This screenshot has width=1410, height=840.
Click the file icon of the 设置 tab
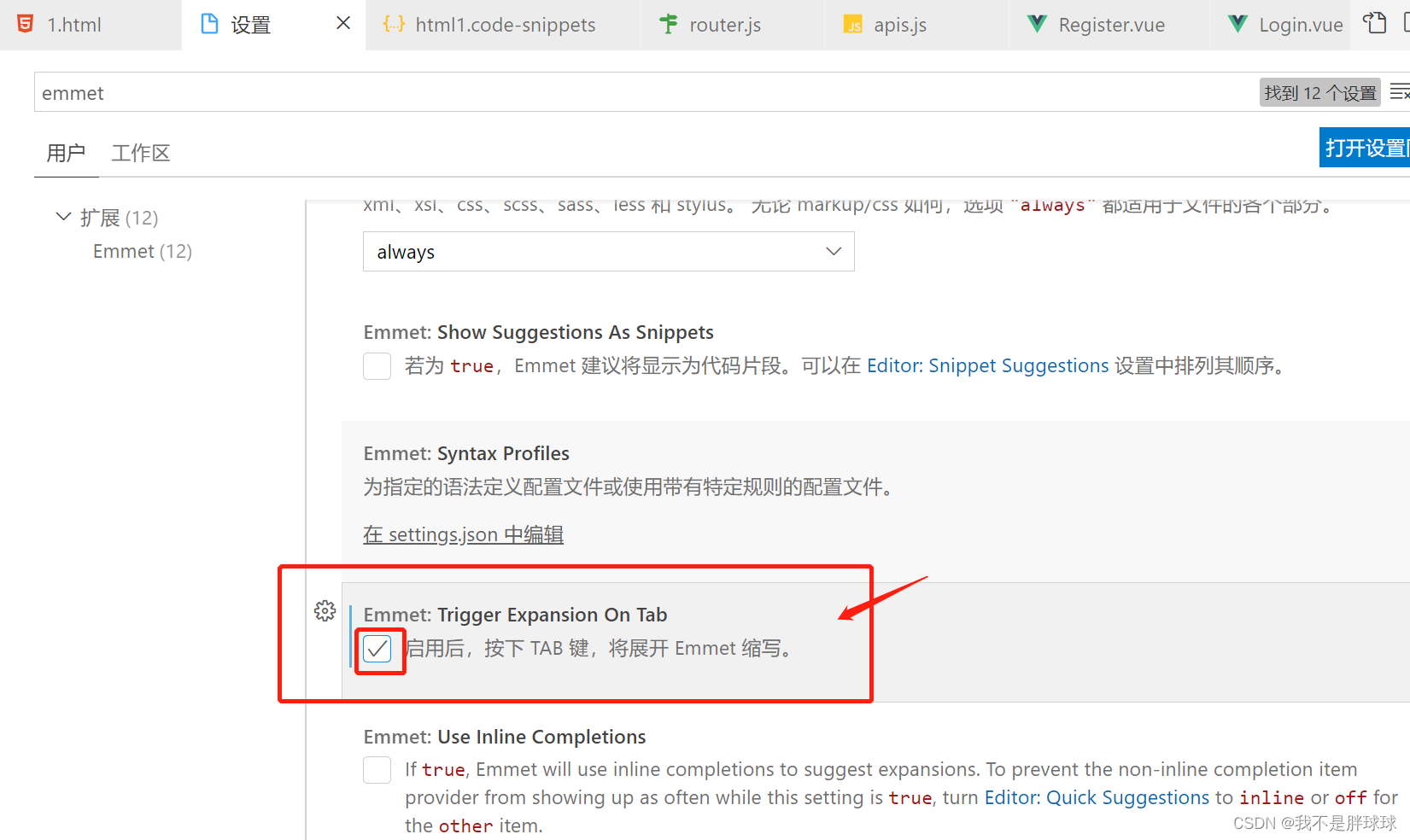pyautogui.click(x=209, y=24)
